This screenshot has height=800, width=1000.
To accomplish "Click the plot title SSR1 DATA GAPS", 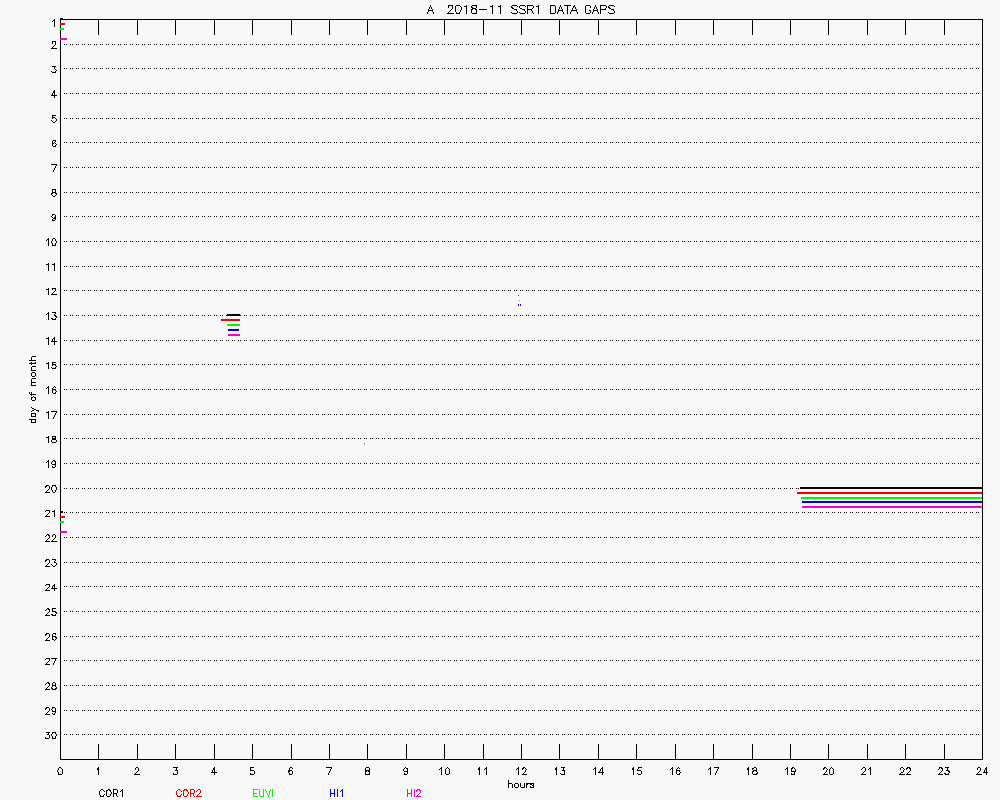I will (520, 9).
